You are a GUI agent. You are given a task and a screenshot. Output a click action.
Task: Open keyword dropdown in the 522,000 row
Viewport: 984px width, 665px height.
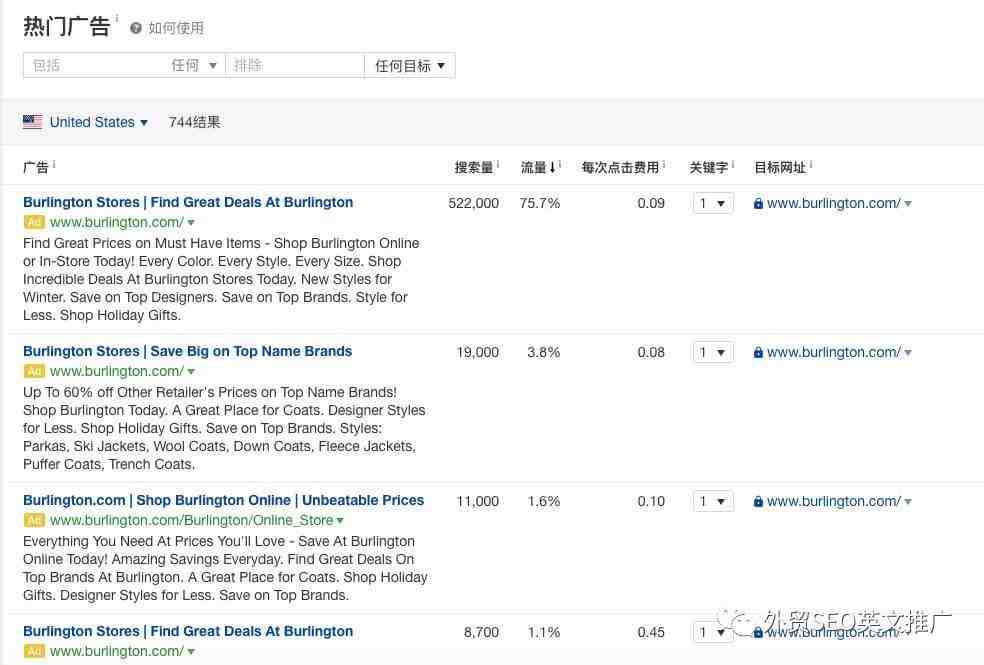click(x=713, y=203)
